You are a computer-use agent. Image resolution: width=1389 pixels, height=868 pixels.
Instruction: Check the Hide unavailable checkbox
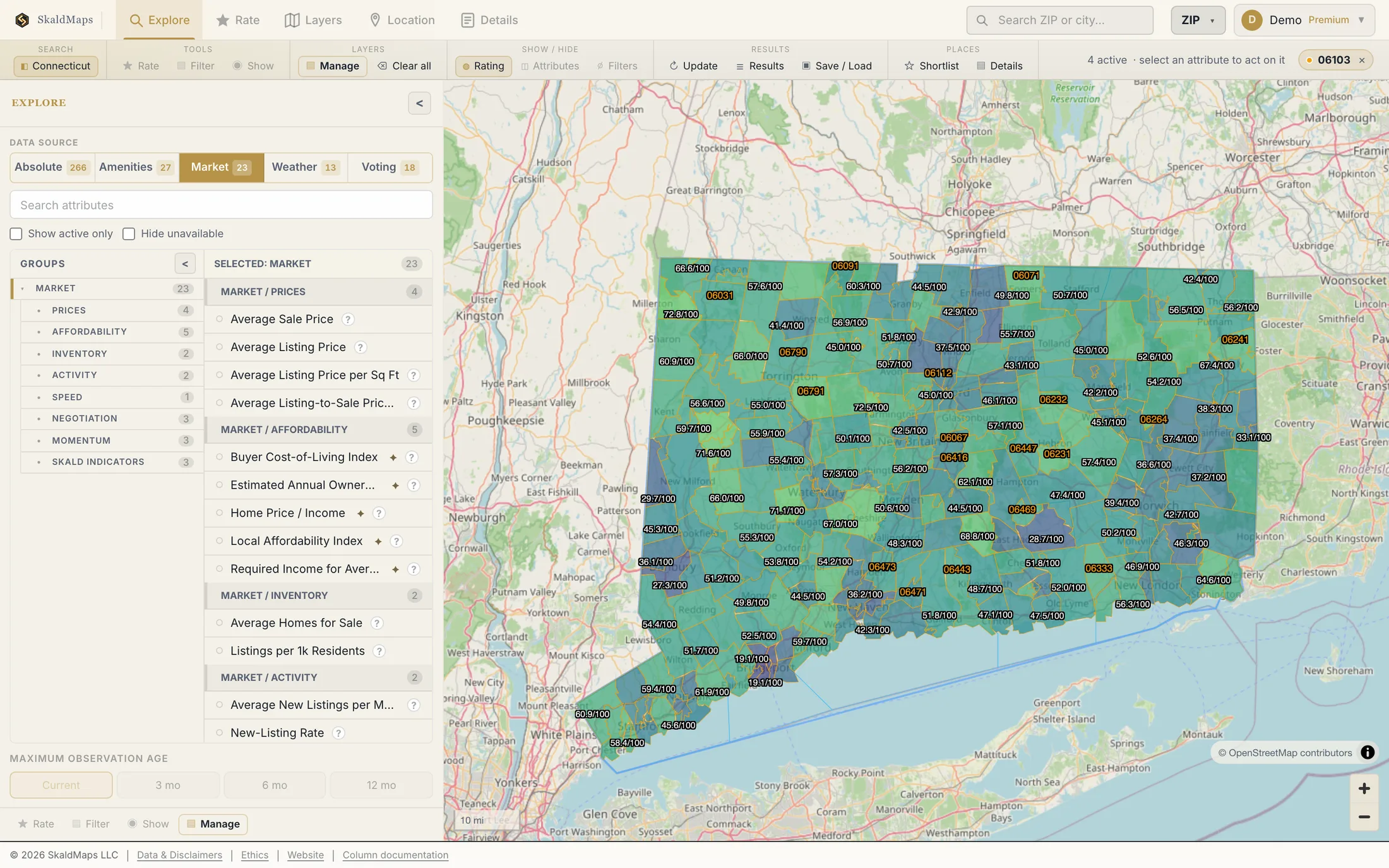[129, 234]
